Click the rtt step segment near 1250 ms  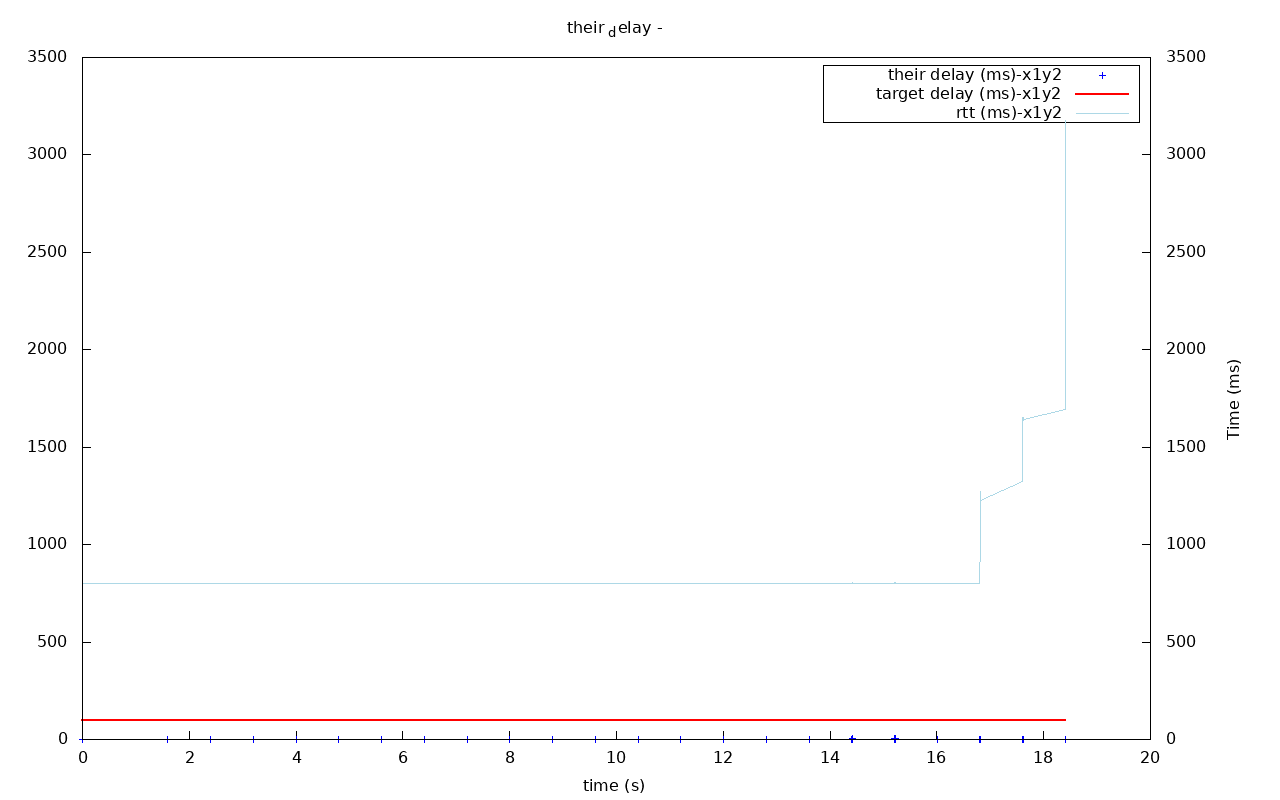pyautogui.click(x=1001, y=491)
